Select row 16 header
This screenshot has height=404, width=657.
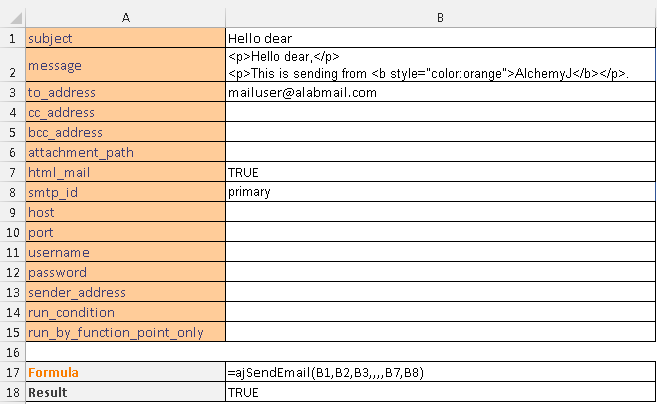12,352
